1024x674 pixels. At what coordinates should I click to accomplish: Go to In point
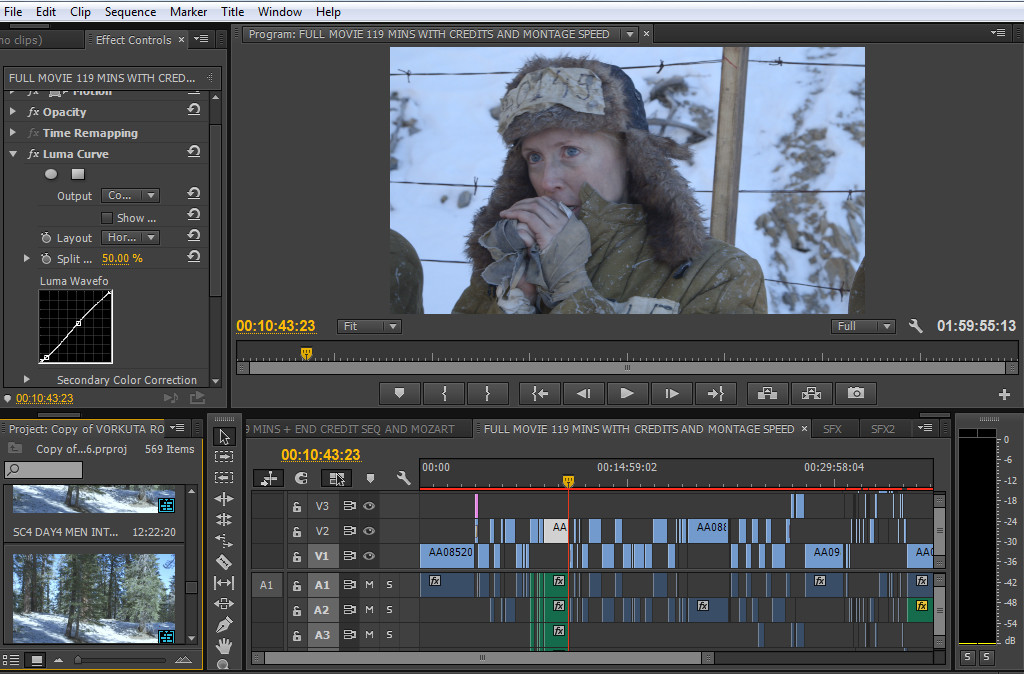(539, 393)
